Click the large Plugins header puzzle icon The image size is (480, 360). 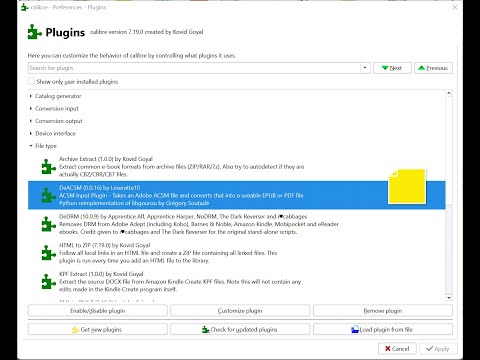[x=34, y=32]
